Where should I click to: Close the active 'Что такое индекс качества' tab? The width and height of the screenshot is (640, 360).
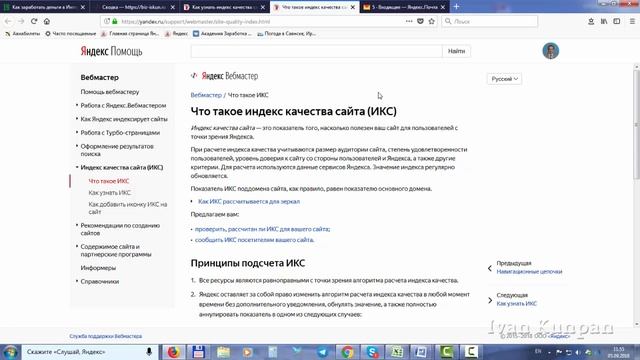(x=353, y=7)
